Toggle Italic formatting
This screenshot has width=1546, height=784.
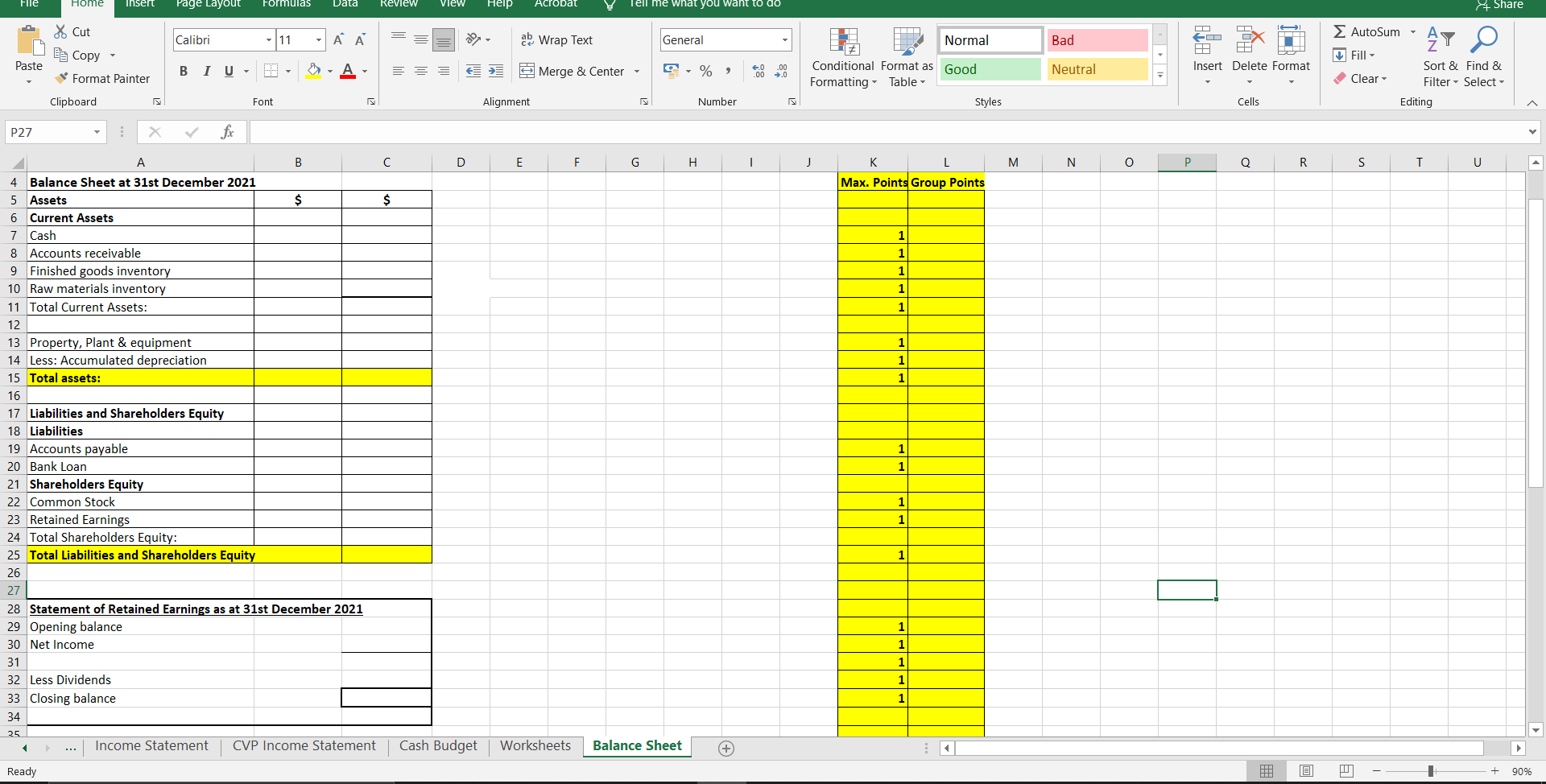pyautogui.click(x=206, y=71)
